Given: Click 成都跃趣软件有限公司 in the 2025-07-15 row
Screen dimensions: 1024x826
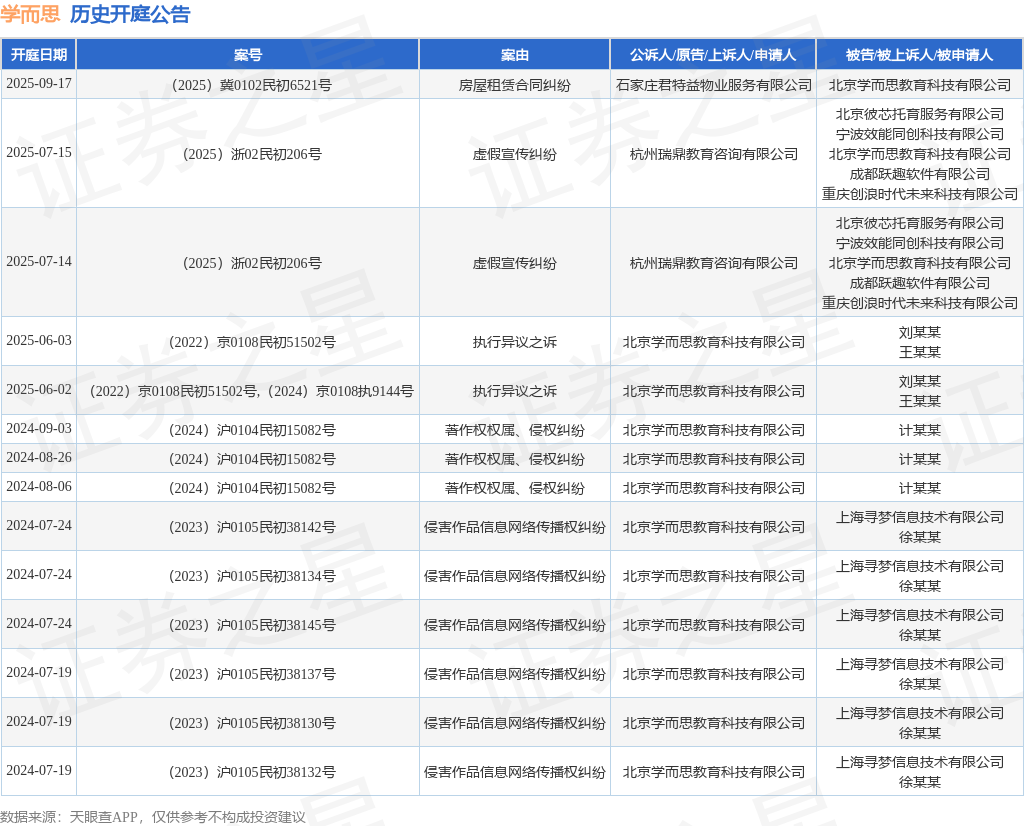Looking at the screenshot, I should pos(920,174).
